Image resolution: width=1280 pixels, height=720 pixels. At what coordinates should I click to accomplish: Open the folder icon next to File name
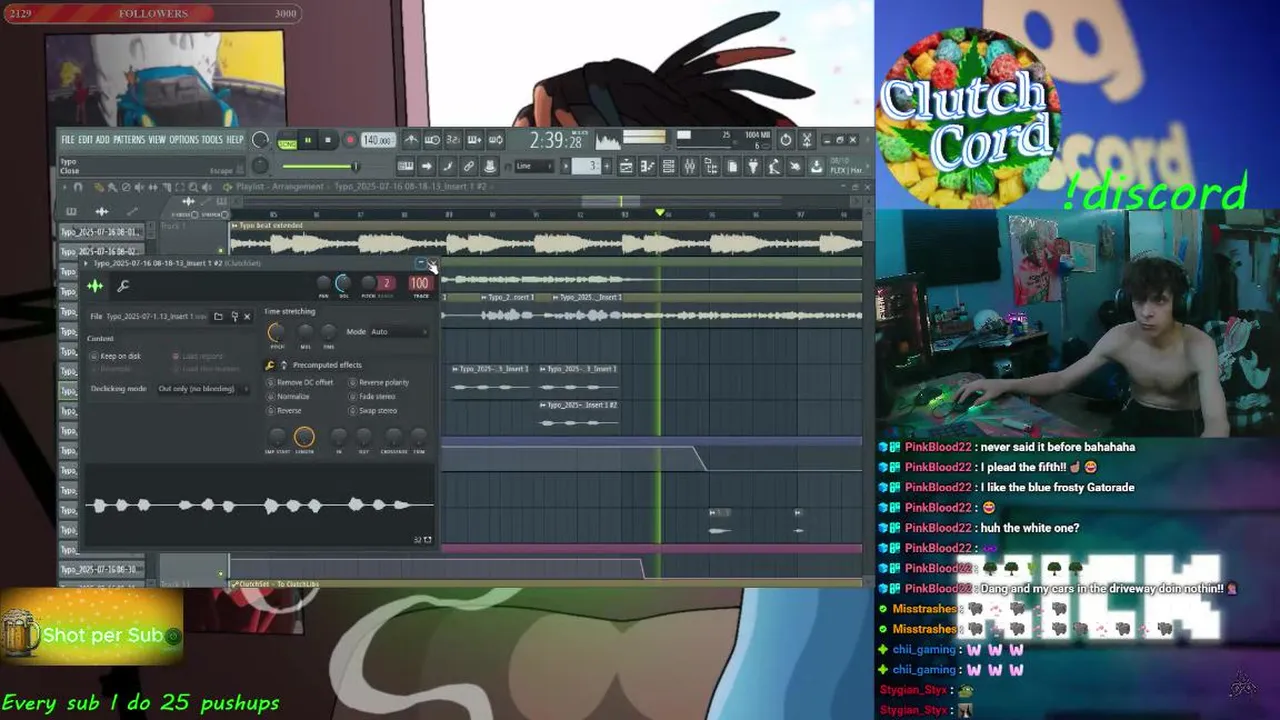(218, 316)
